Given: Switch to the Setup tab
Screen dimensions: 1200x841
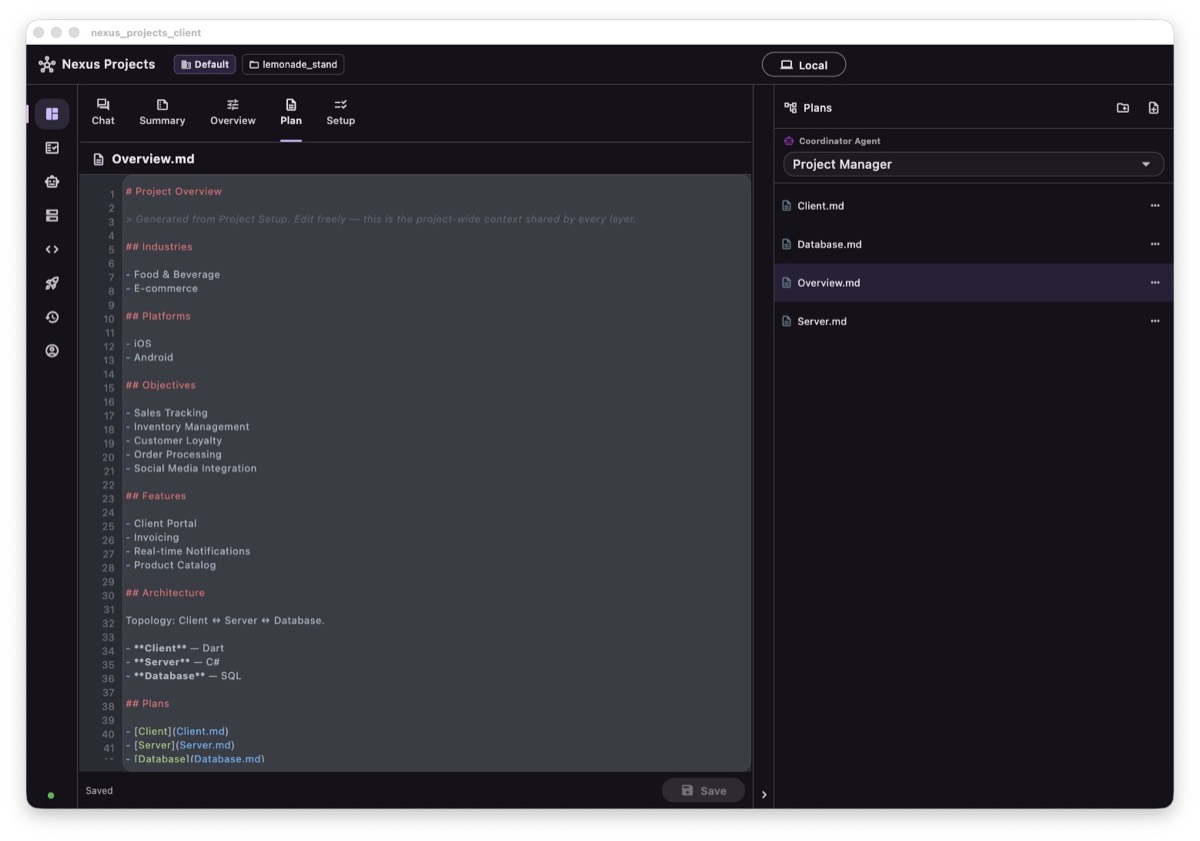Looking at the screenshot, I should 341,112.
